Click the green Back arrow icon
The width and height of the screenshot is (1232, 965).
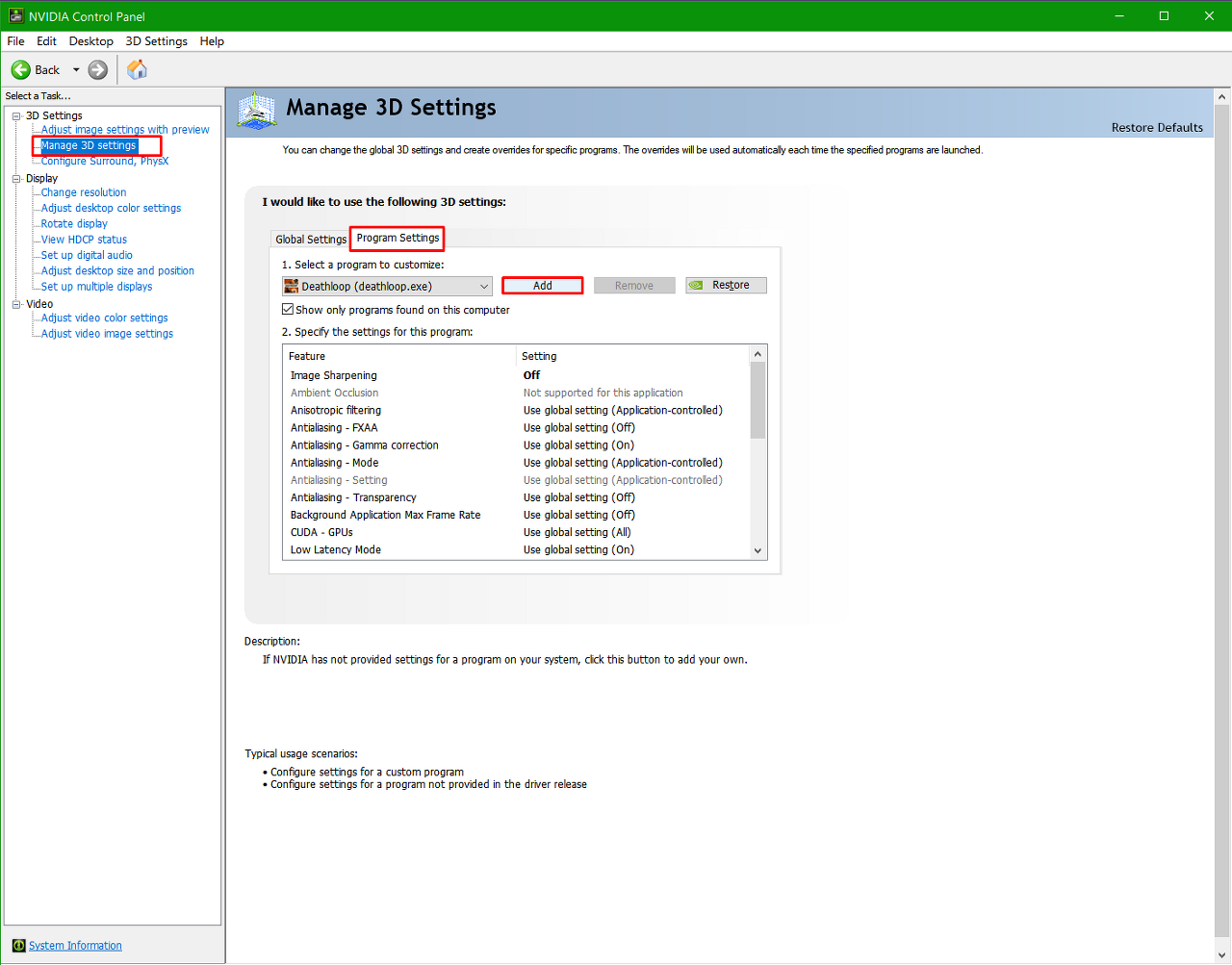(x=20, y=69)
